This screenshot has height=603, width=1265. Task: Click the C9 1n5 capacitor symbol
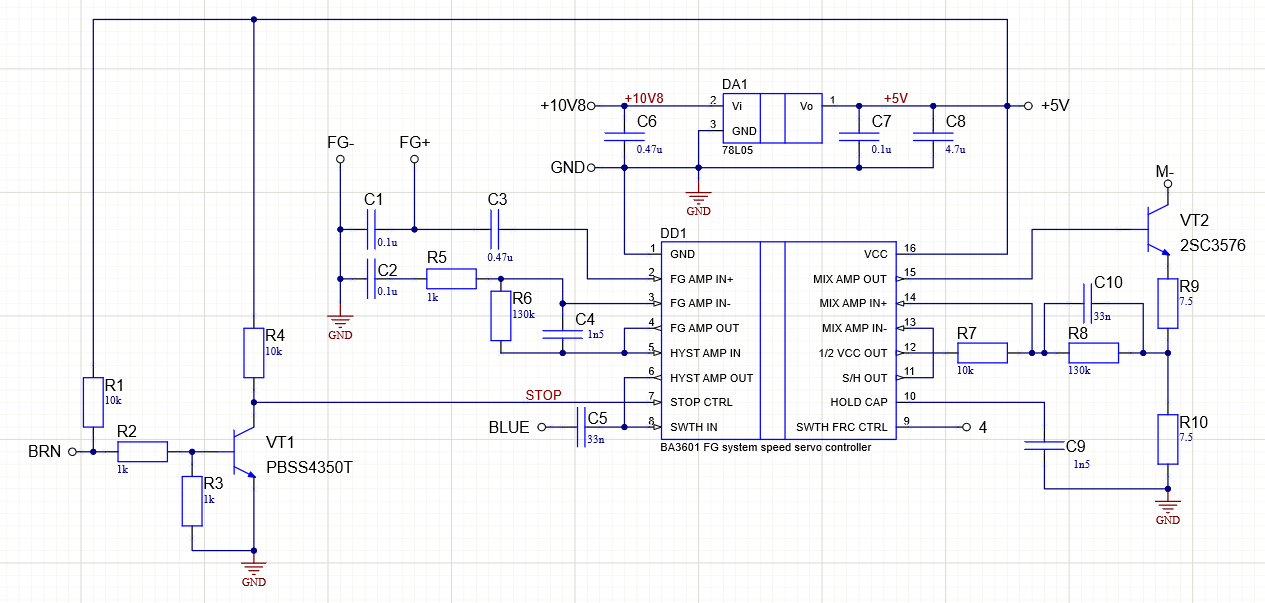pyautogui.click(x=1045, y=446)
